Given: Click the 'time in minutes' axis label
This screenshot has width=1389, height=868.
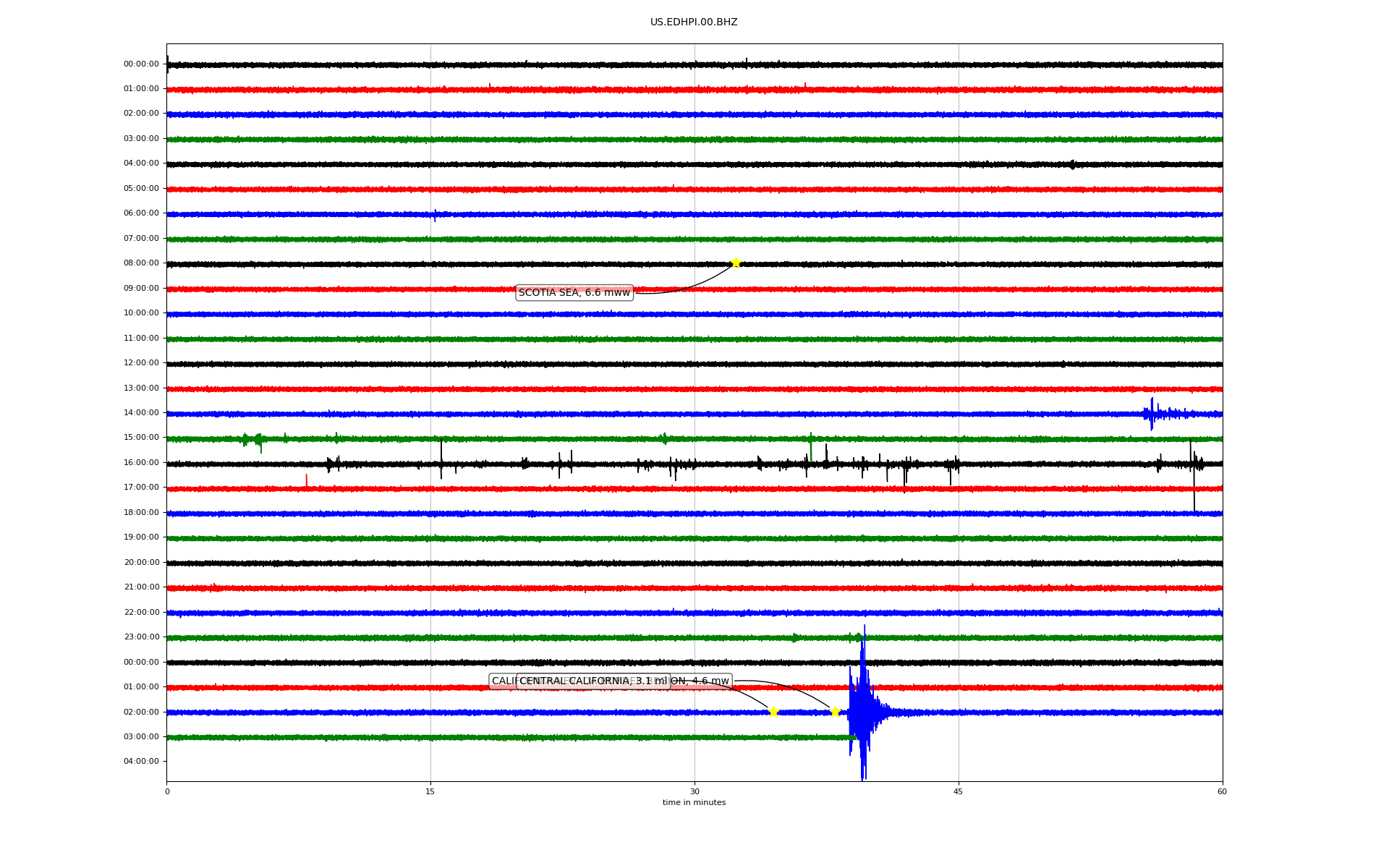Looking at the screenshot, I should click(x=694, y=803).
